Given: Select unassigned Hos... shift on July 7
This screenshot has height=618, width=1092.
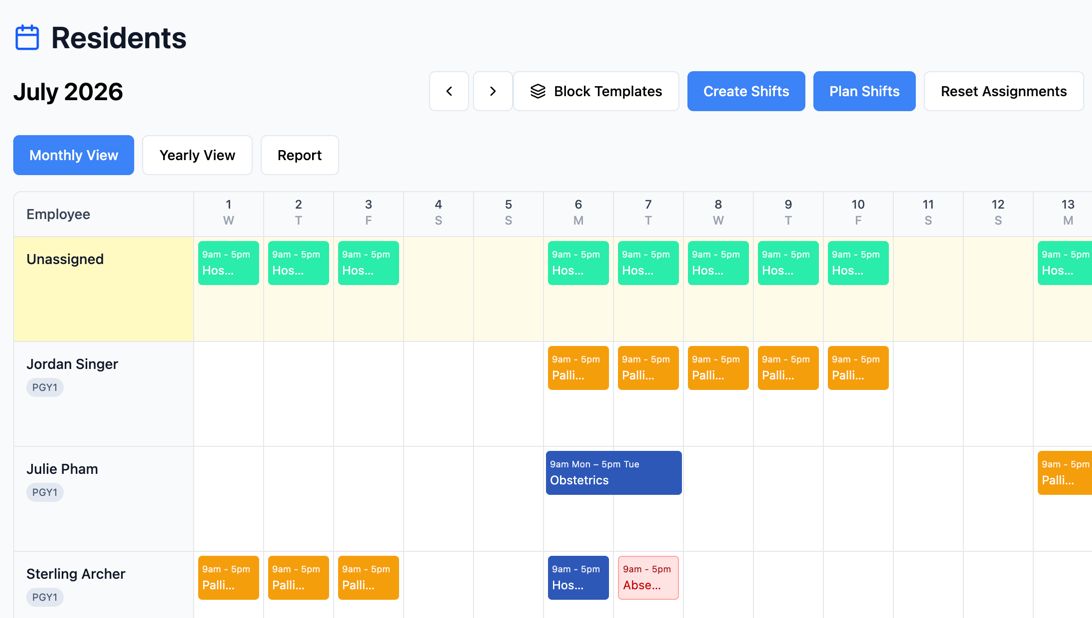Looking at the screenshot, I should [x=648, y=263].
